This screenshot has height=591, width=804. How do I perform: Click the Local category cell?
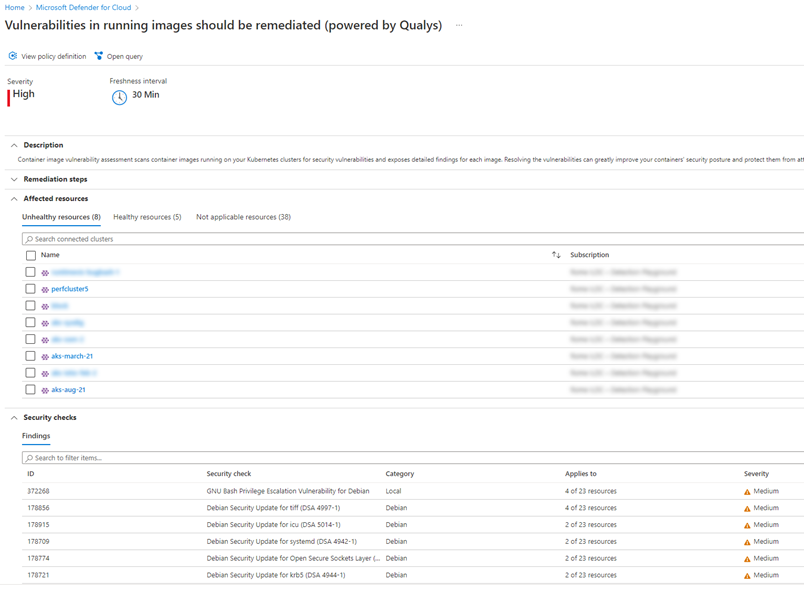tap(393, 491)
